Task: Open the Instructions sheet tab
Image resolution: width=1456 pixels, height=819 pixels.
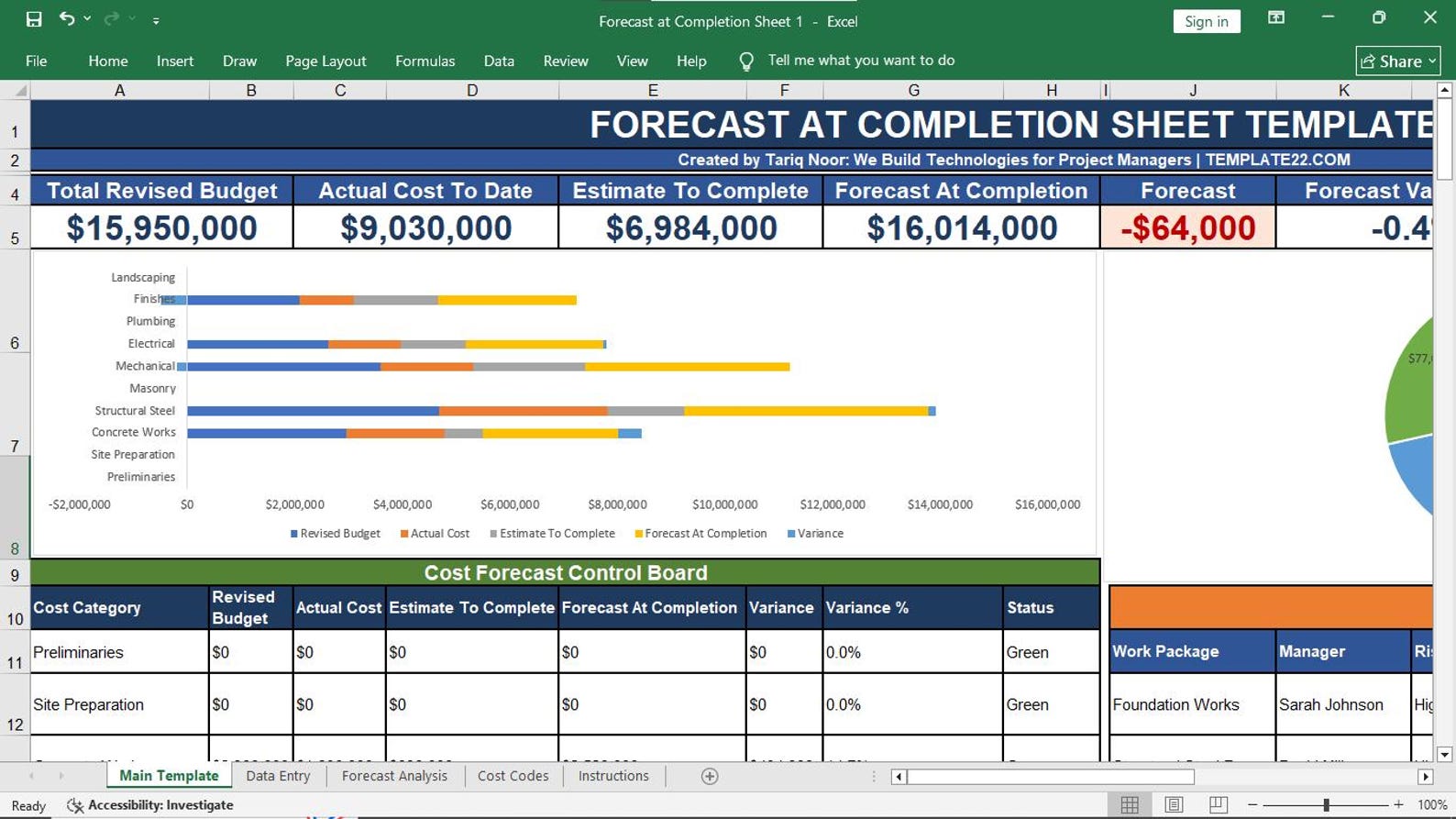Action: pos(613,776)
